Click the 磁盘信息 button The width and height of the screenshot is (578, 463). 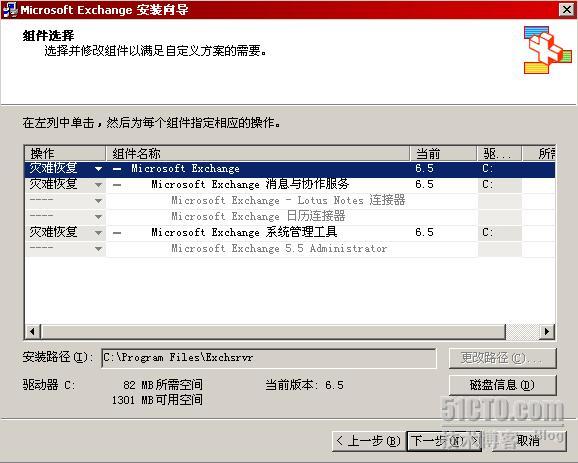click(x=502, y=385)
